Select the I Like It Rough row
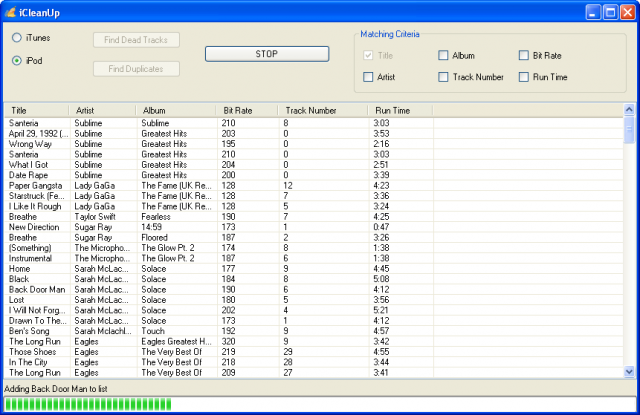 click(x=314, y=206)
